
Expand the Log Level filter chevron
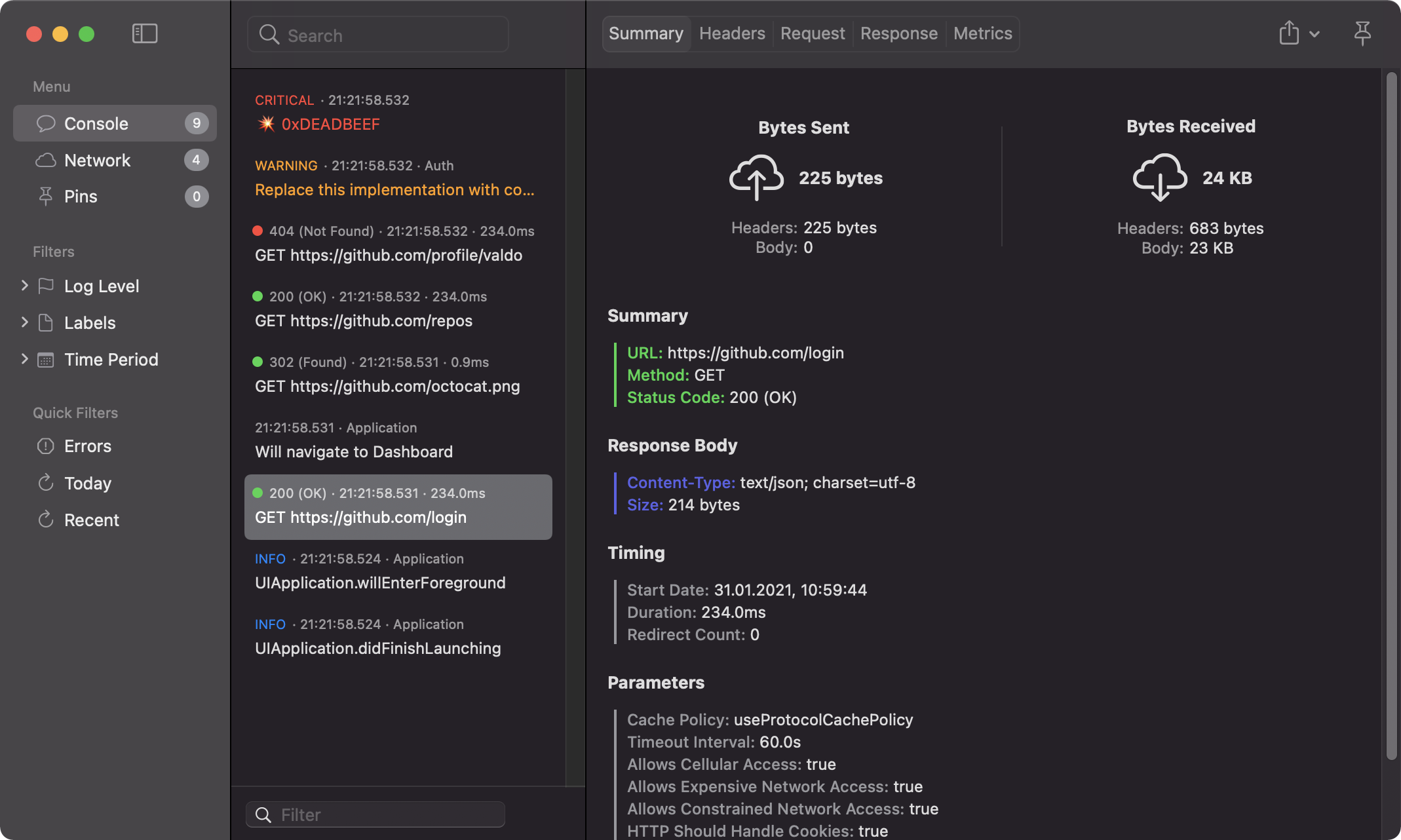coord(24,286)
